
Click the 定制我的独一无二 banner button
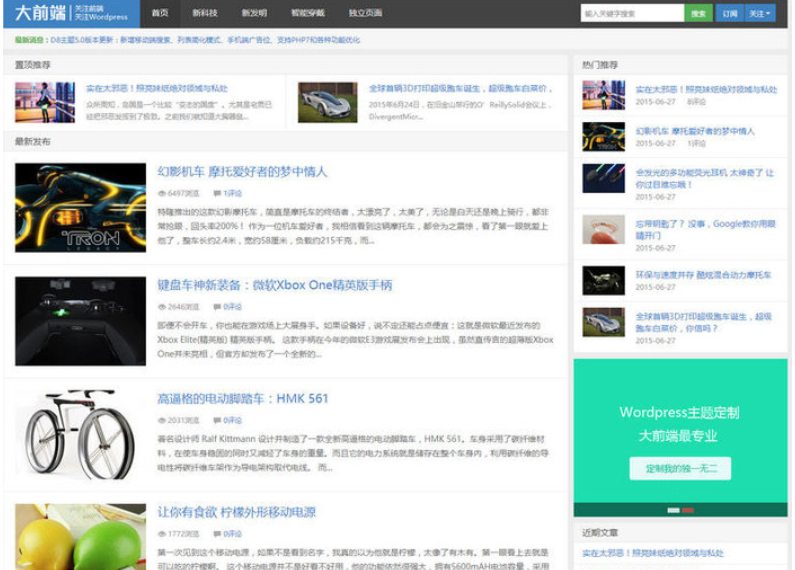click(x=680, y=469)
